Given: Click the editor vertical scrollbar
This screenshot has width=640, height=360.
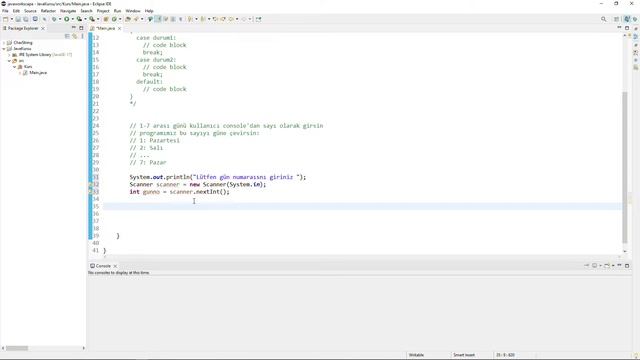Looking at the screenshot, I should [624, 167].
